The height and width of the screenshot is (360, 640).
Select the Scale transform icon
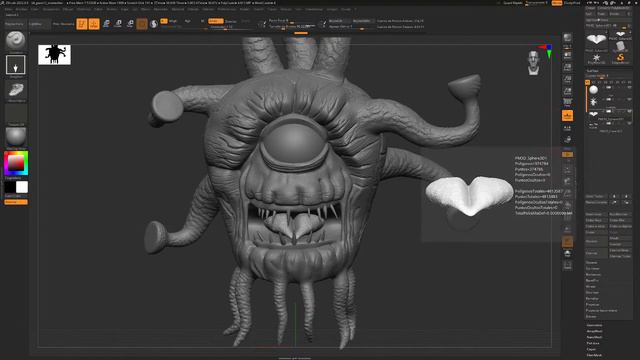tap(118, 24)
